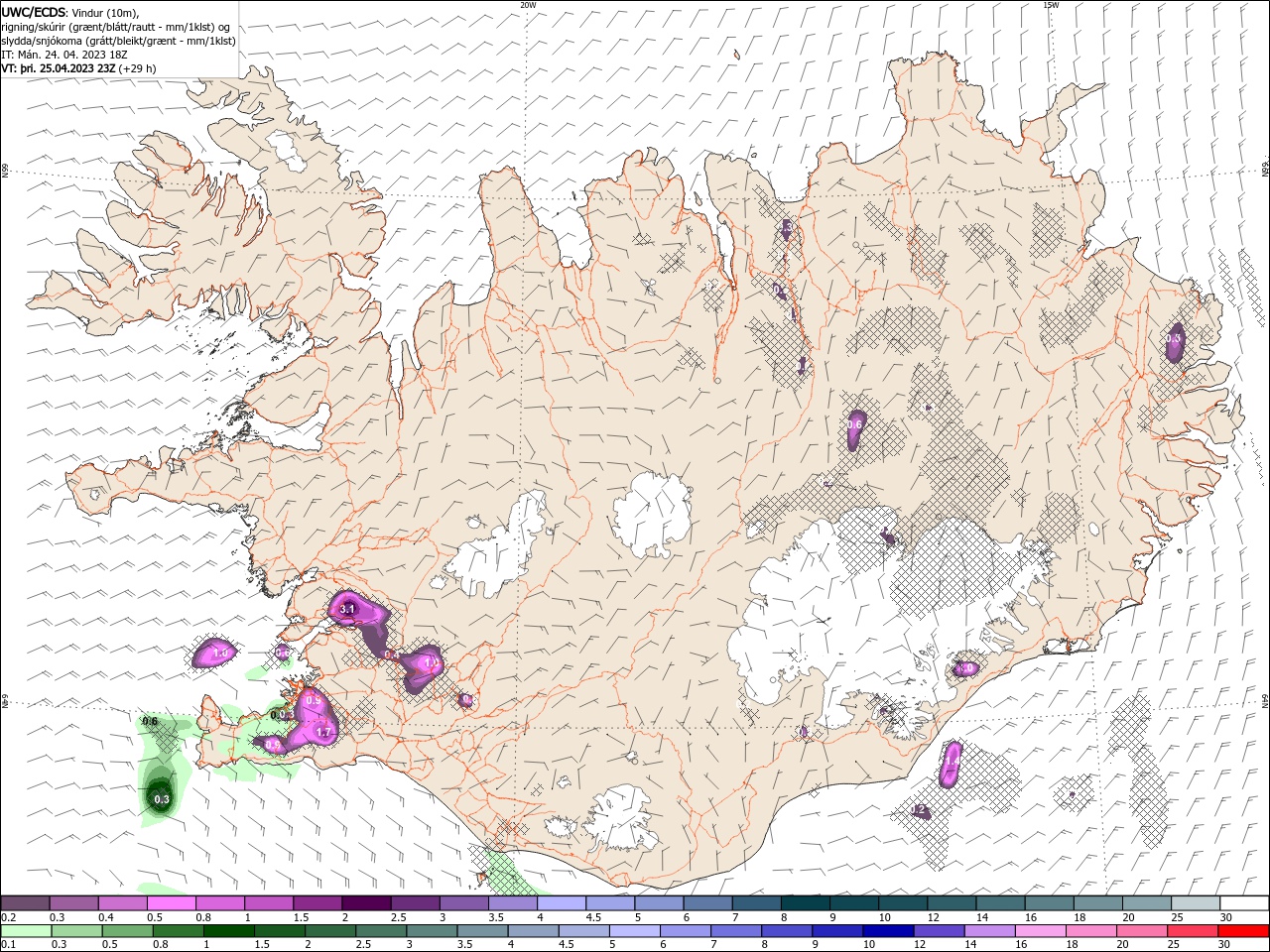Viewport: 1270px width, 952px height.
Task: Click the '3.1' snowfall value on the map
Action: point(347,608)
